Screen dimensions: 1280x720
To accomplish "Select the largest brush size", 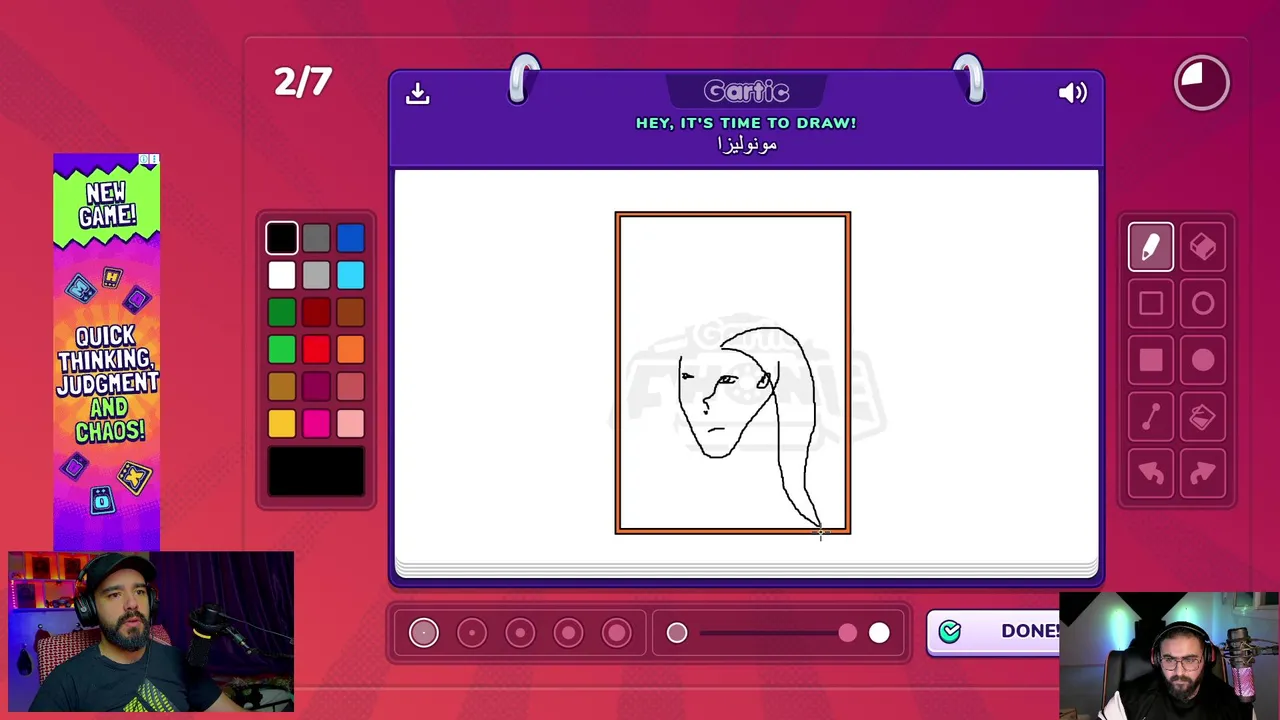I will 616,632.
